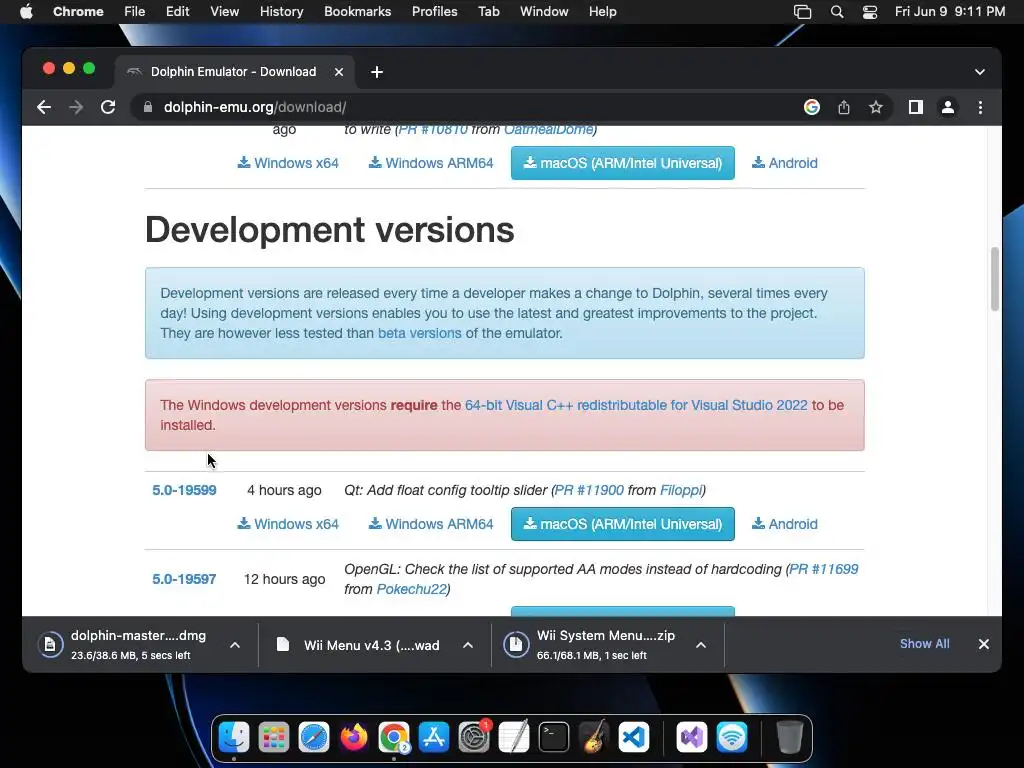Viewport: 1024px width, 768px height.
Task: Open Safari from the dock
Action: [313, 737]
